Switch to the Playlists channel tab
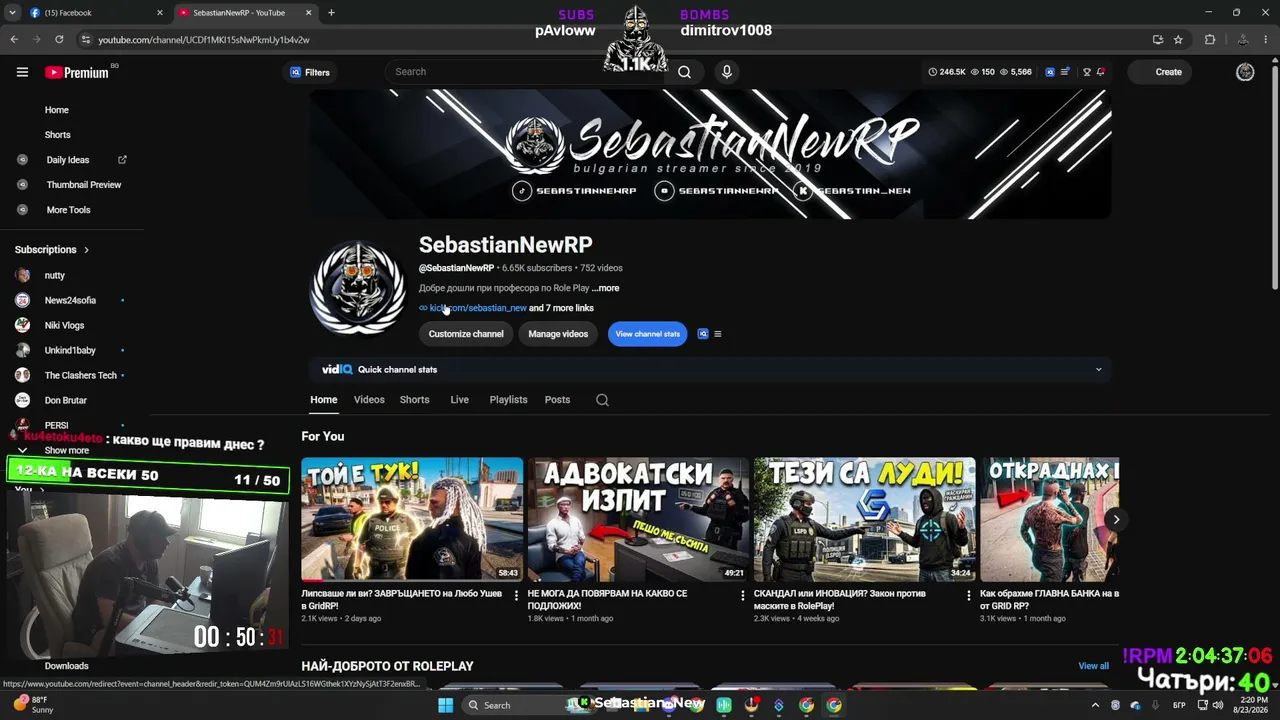1280x720 pixels. point(508,400)
